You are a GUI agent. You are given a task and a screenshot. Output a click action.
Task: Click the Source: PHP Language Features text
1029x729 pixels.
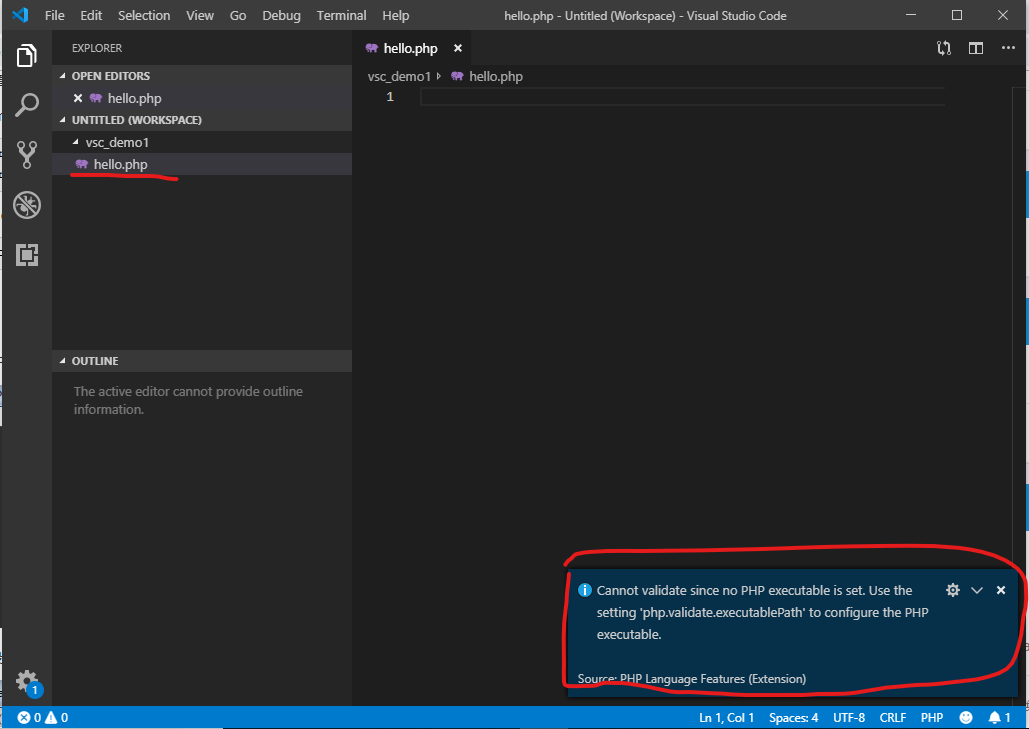pos(692,678)
